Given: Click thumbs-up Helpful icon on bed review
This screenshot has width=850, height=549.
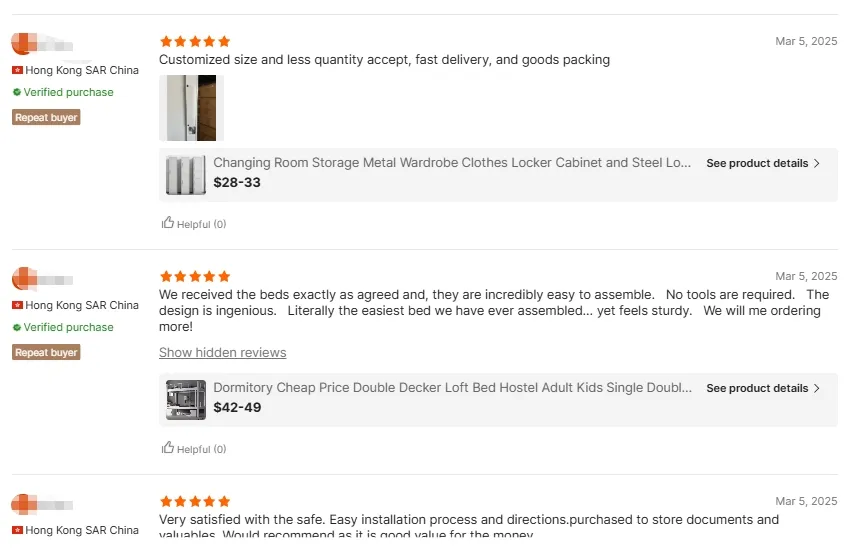Looking at the screenshot, I should [x=168, y=448].
